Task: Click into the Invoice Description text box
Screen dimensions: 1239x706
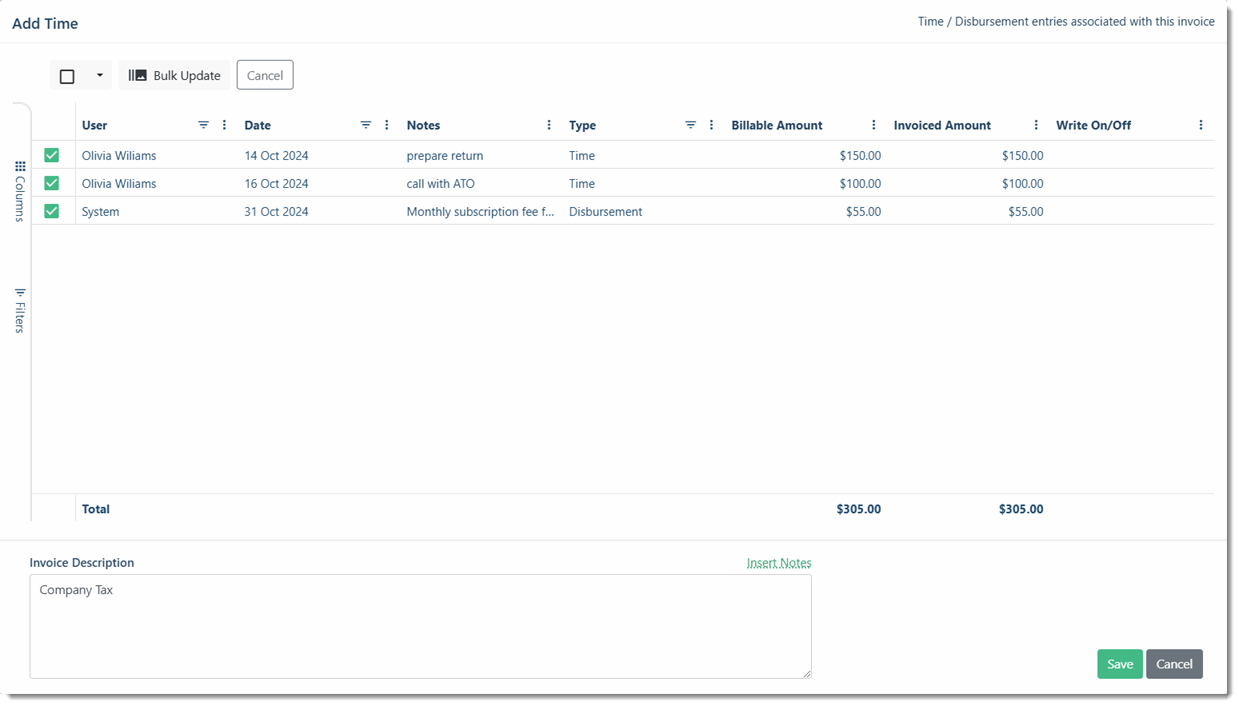Action: pos(420,626)
